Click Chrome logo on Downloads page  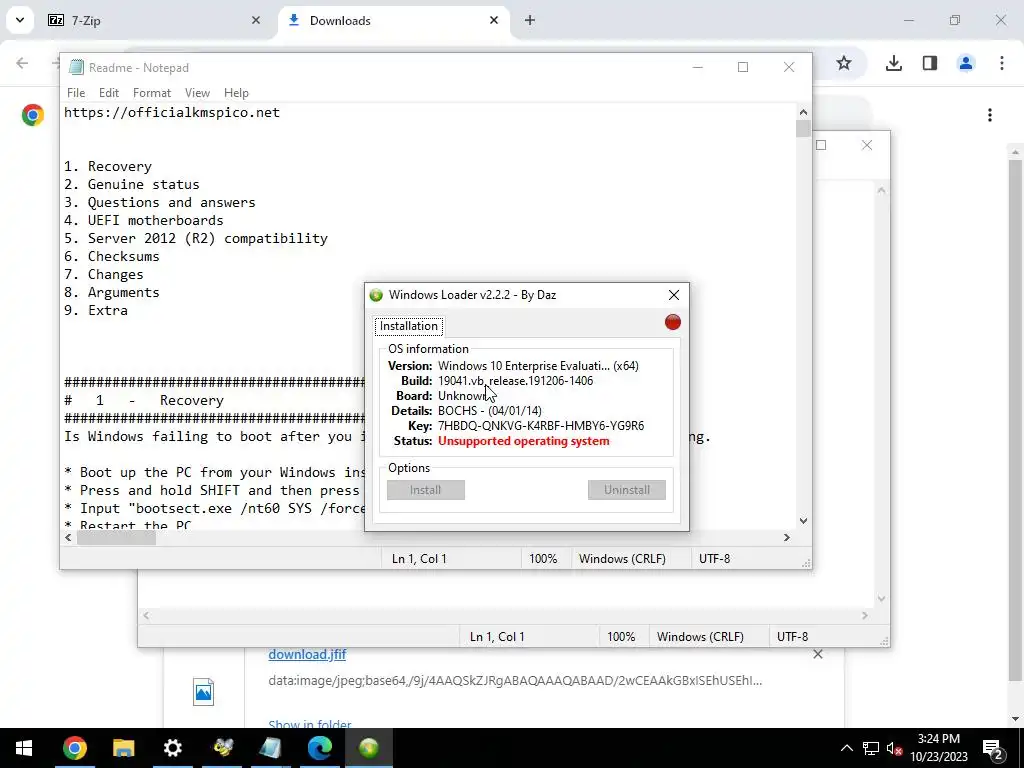(33, 115)
